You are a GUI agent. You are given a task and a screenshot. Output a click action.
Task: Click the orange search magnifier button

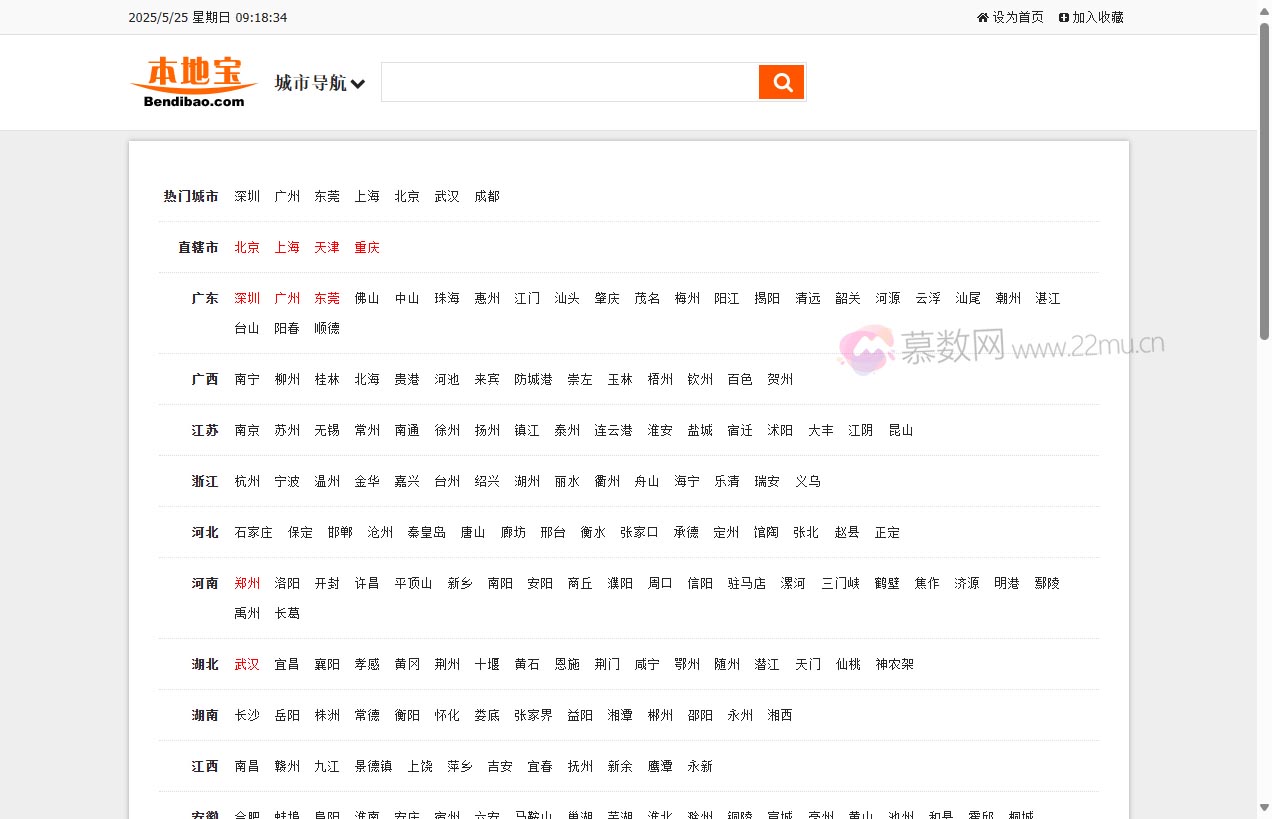(x=782, y=82)
